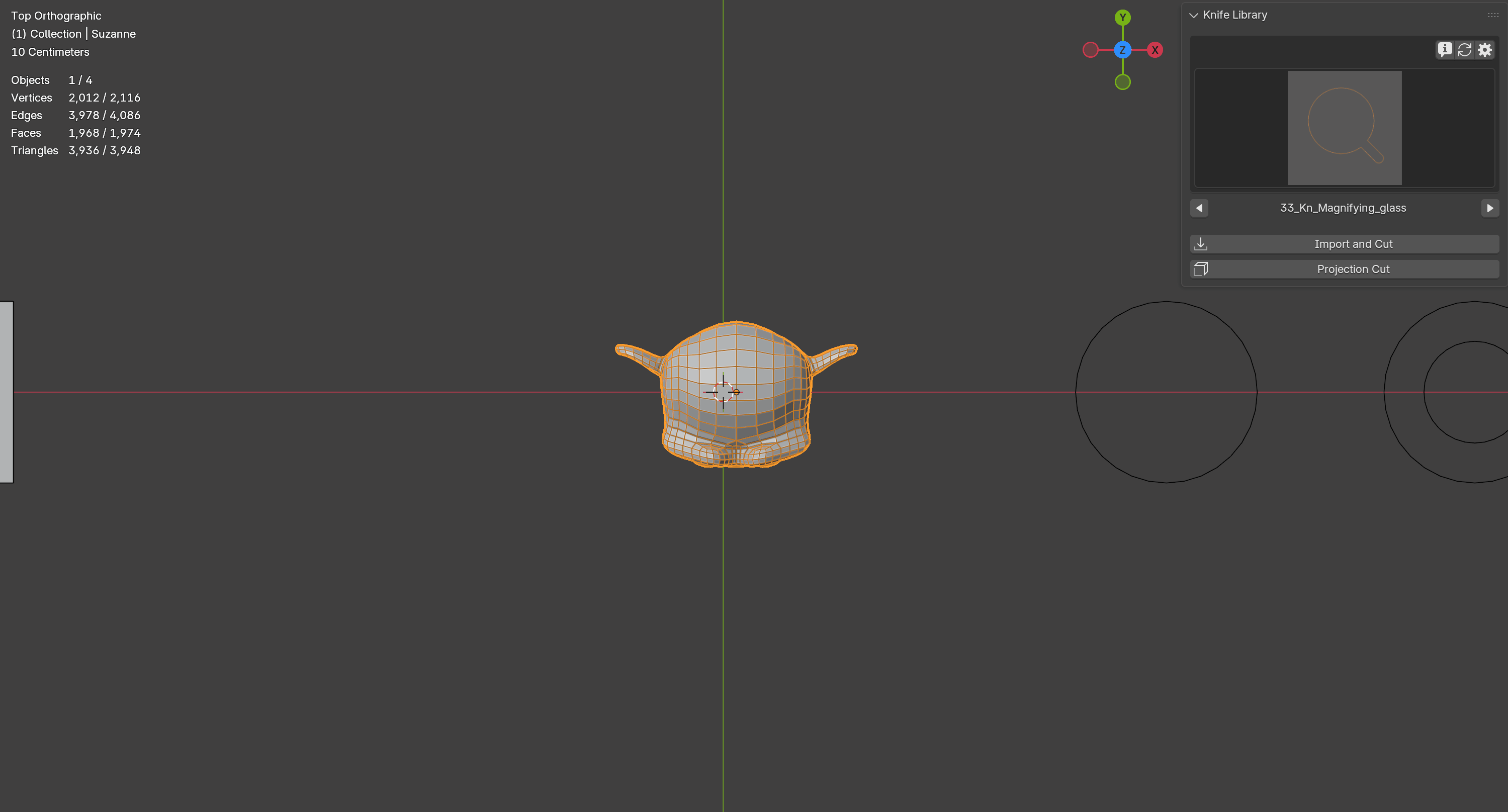Open the Knife Library settings gear
Viewport: 1508px width, 812px height.
[1484, 50]
